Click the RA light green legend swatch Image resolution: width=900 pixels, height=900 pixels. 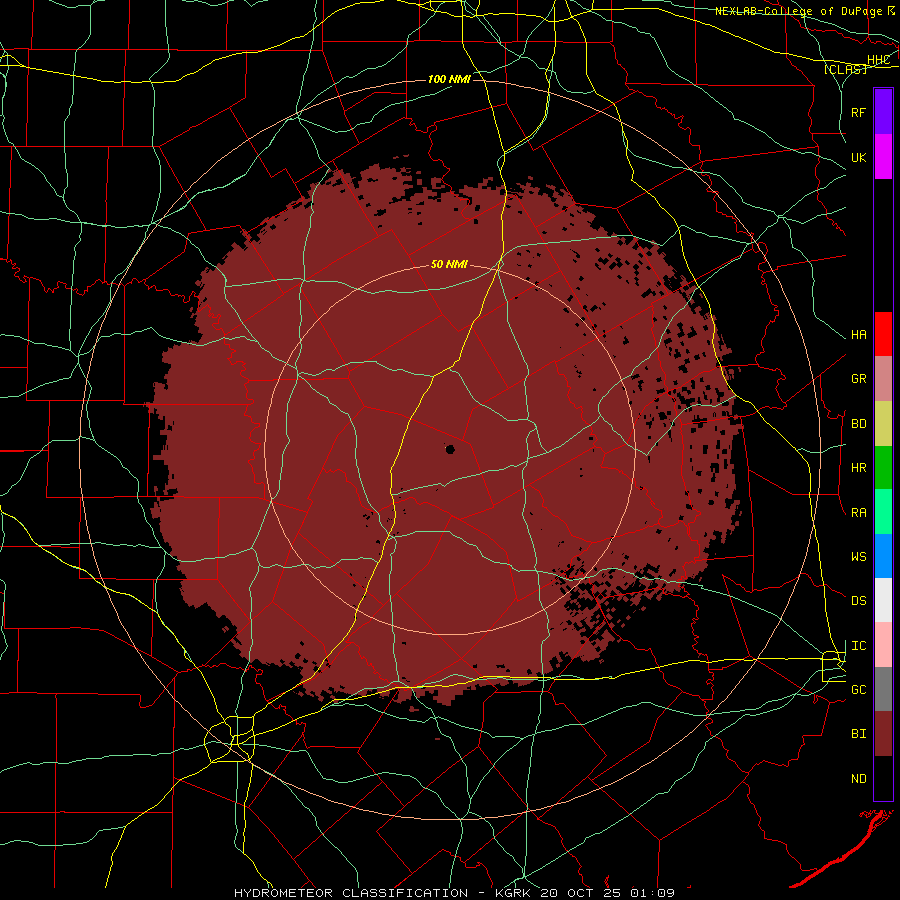(x=883, y=512)
